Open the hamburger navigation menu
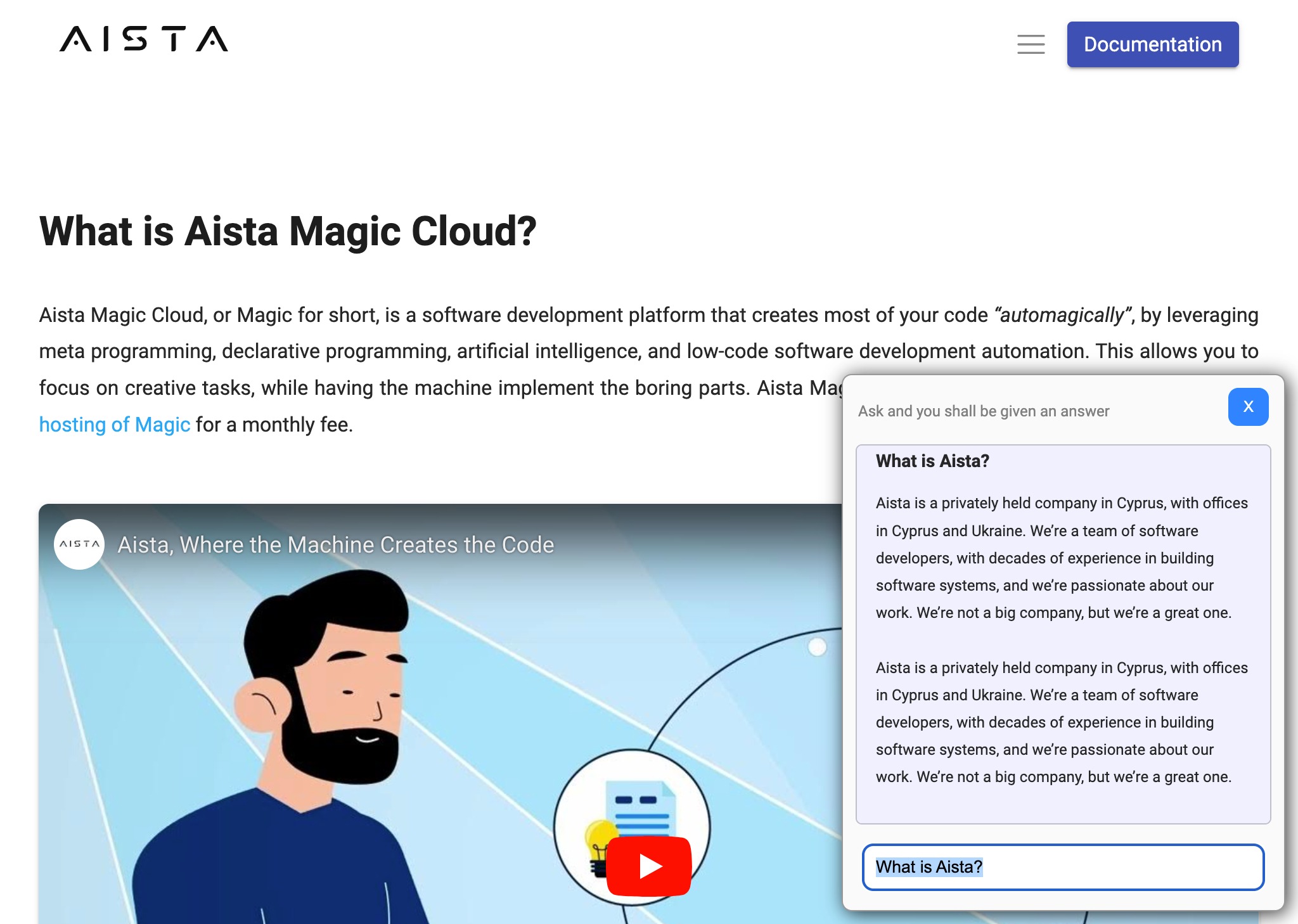Screen dimensions: 1298x924 click(1031, 44)
